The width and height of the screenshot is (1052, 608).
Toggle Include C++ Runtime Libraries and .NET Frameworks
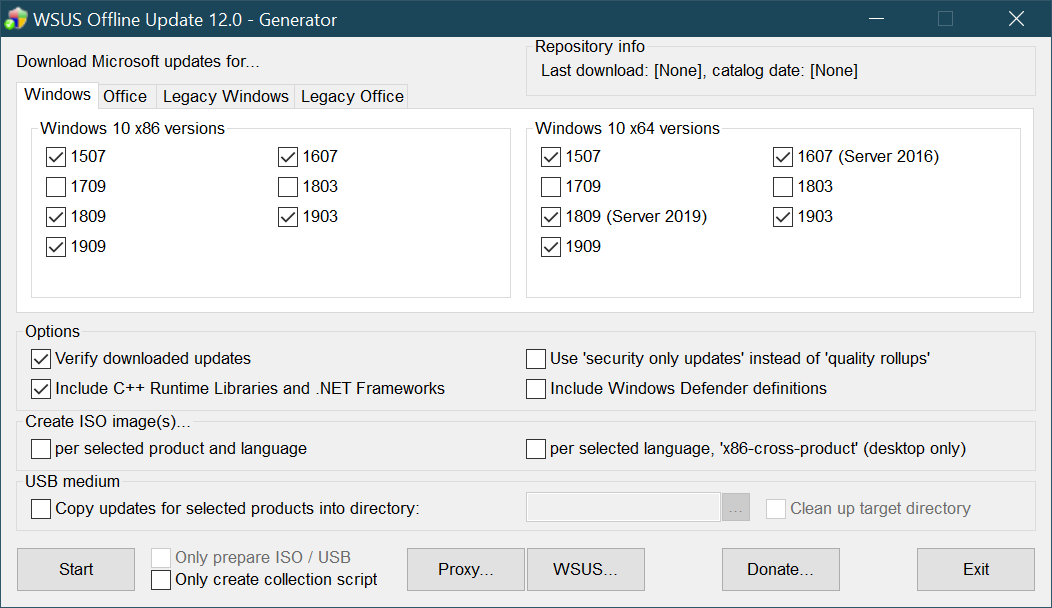click(41, 389)
